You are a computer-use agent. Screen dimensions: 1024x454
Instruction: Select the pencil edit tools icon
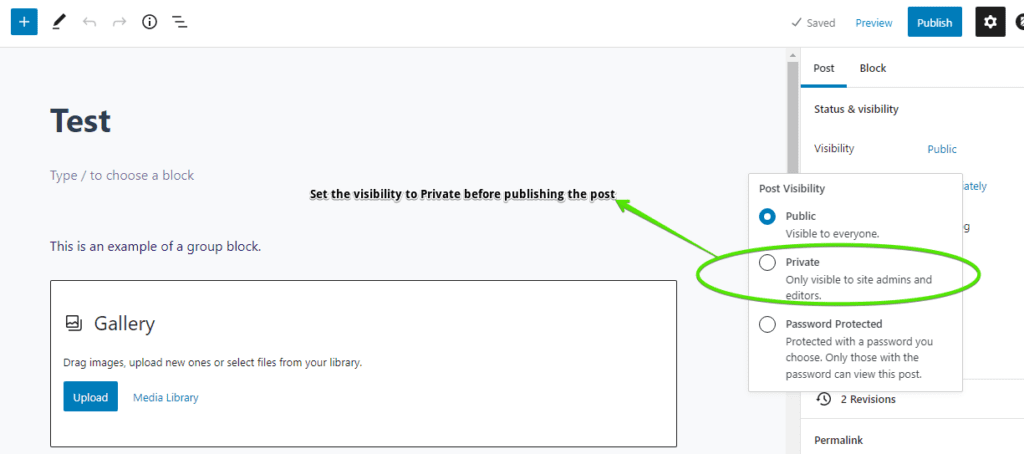pos(59,22)
